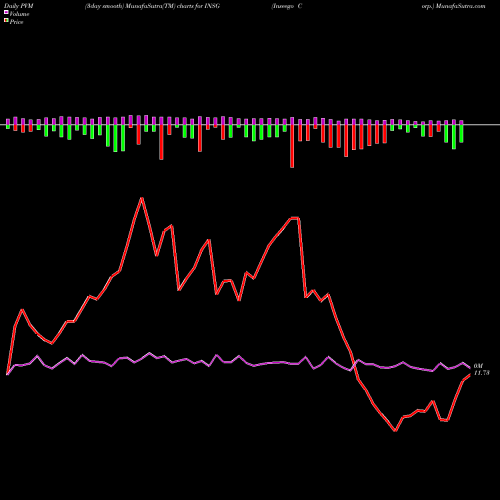Image resolution: width=500 pixels, height=500 pixels.
Task: Click the Price legend color swatch
Action: [x=6, y=21]
